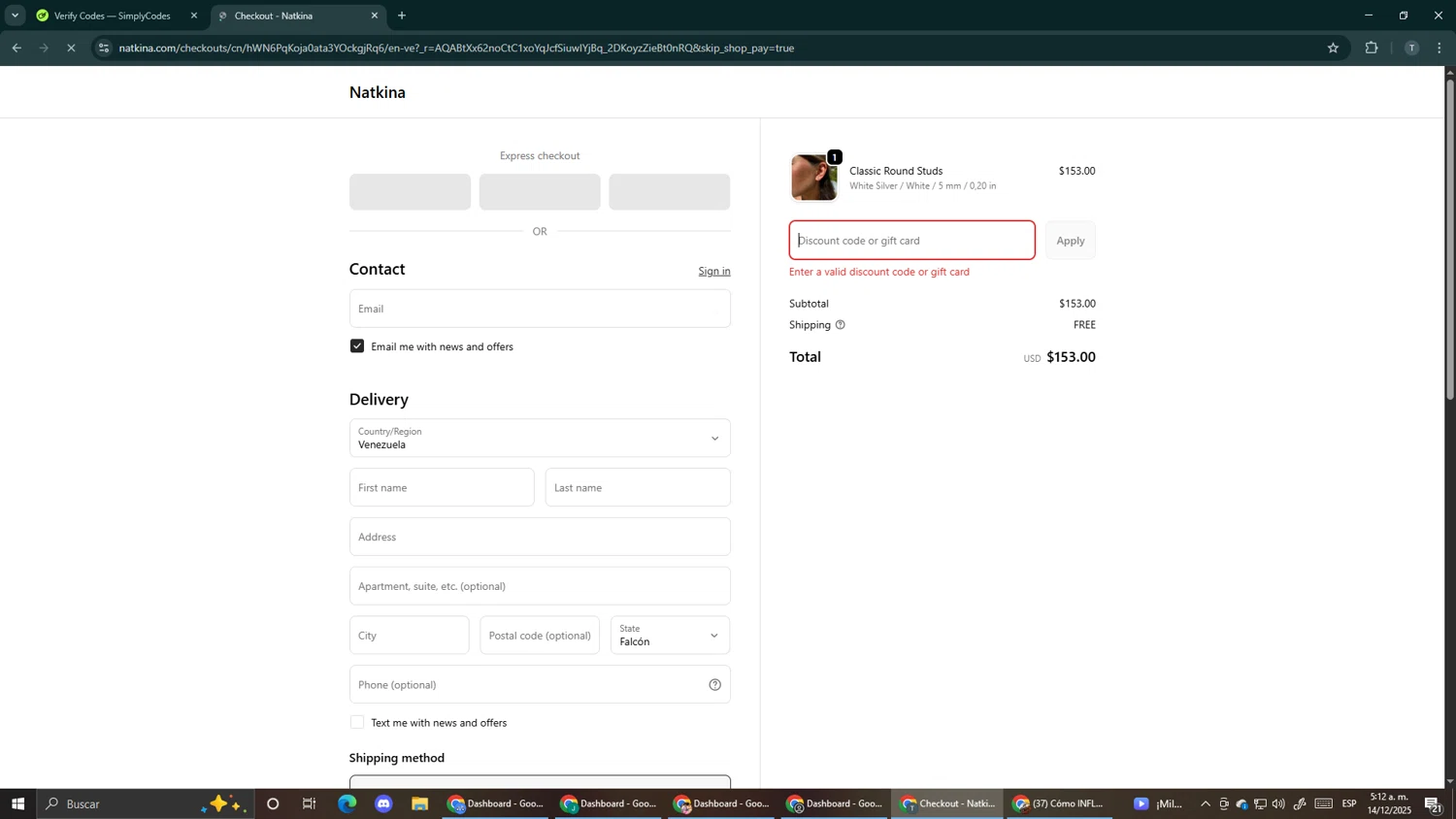Image resolution: width=1456 pixels, height=819 pixels.
Task: Close the Verify Codes — SimplyCodes tab
Action: [194, 16]
